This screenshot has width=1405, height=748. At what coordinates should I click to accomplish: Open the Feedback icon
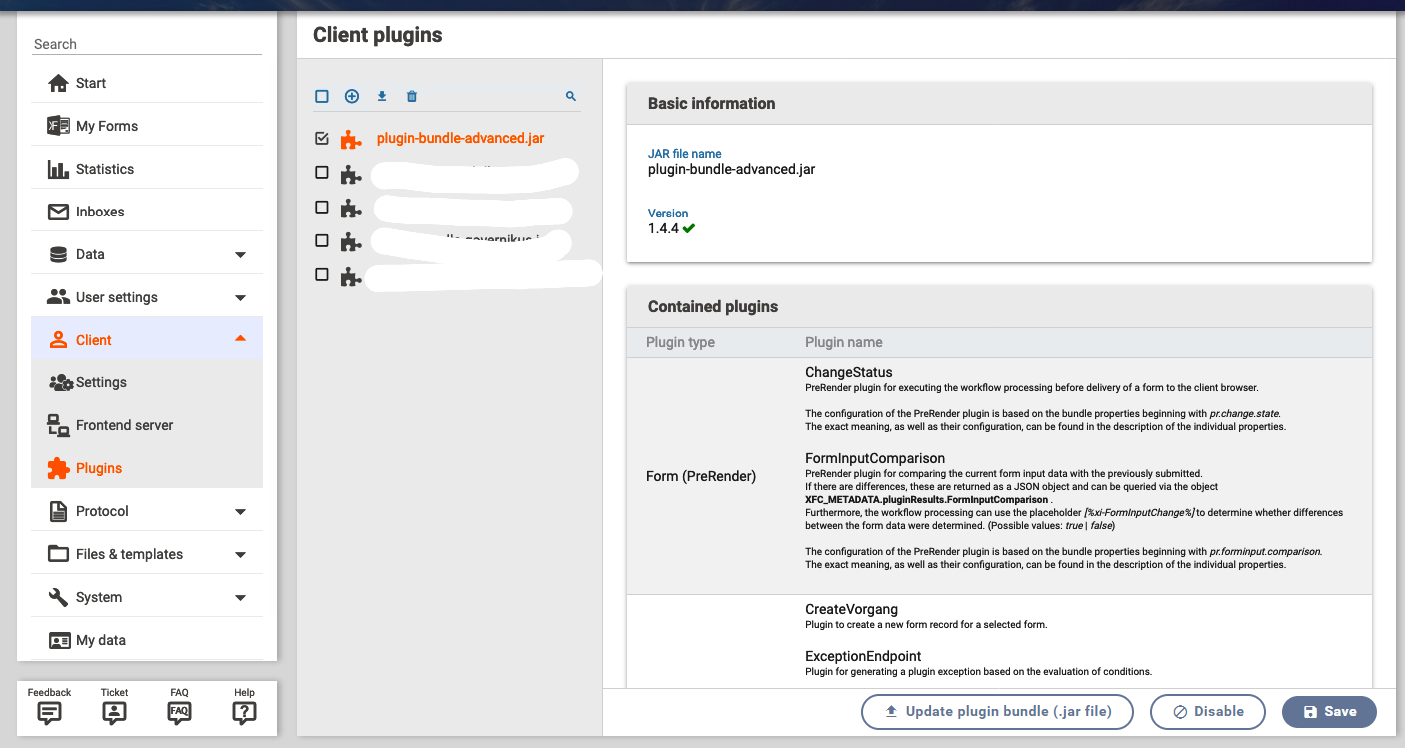coord(49,712)
